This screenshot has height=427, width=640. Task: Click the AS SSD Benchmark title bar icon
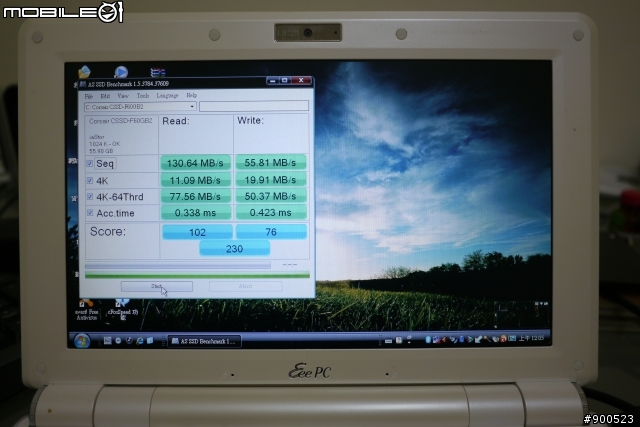tap(83, 85)
